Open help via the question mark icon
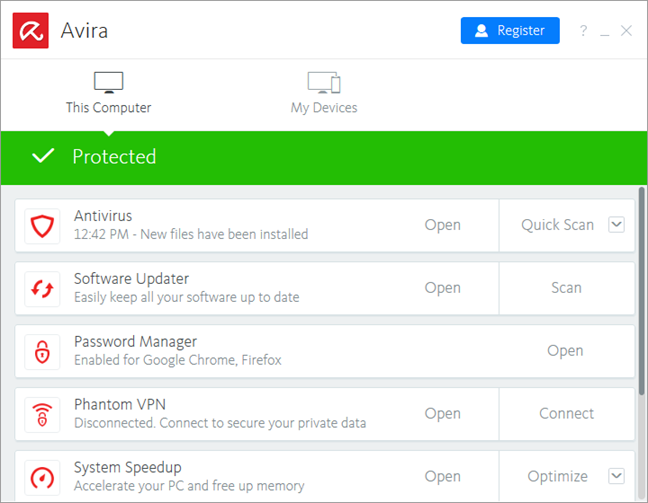 [x=583, y=30]
